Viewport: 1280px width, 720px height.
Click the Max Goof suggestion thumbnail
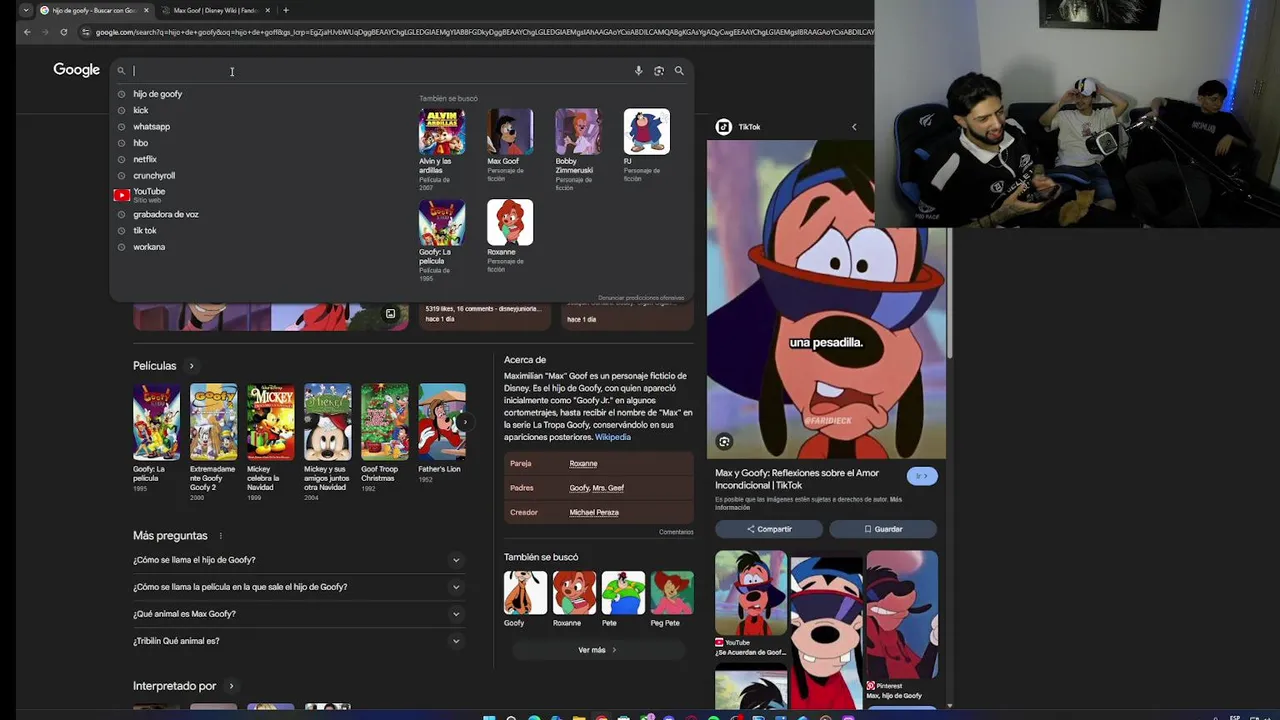510,132
